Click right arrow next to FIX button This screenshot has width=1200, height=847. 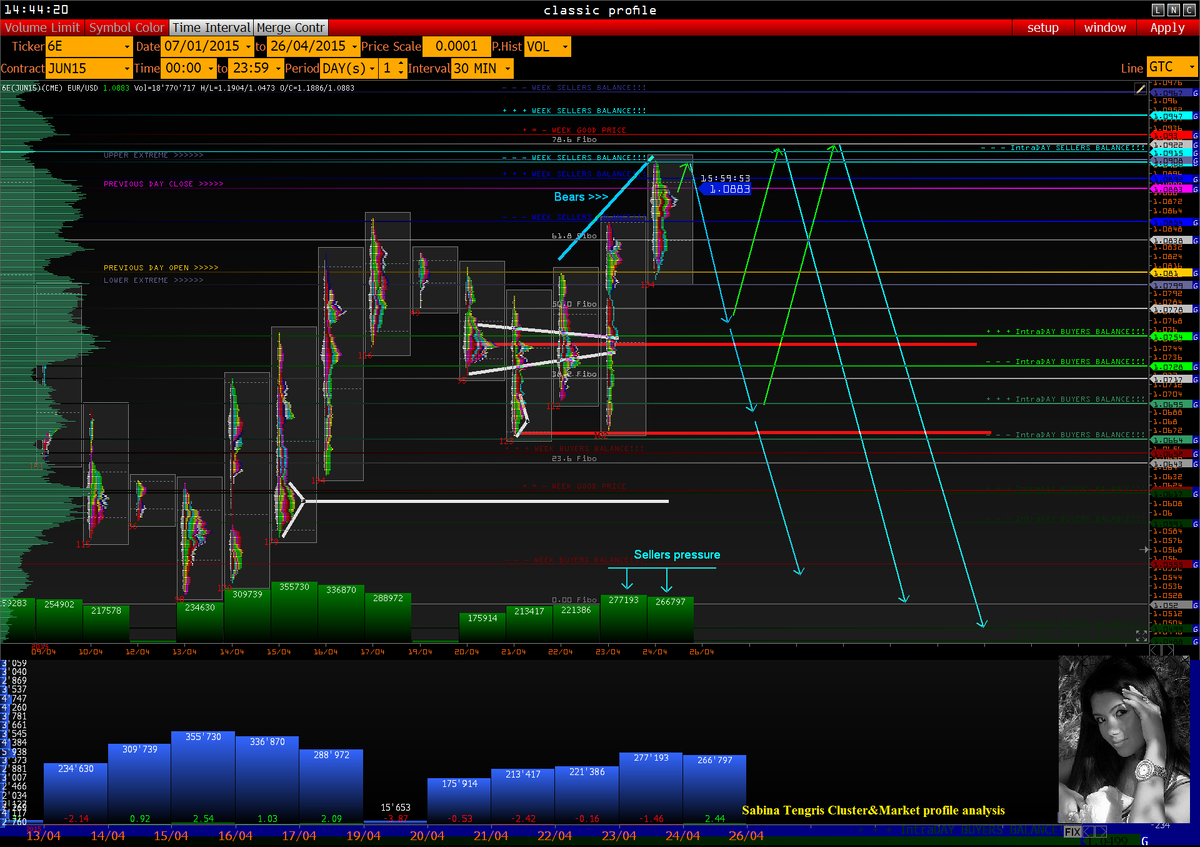(1101, 832)
